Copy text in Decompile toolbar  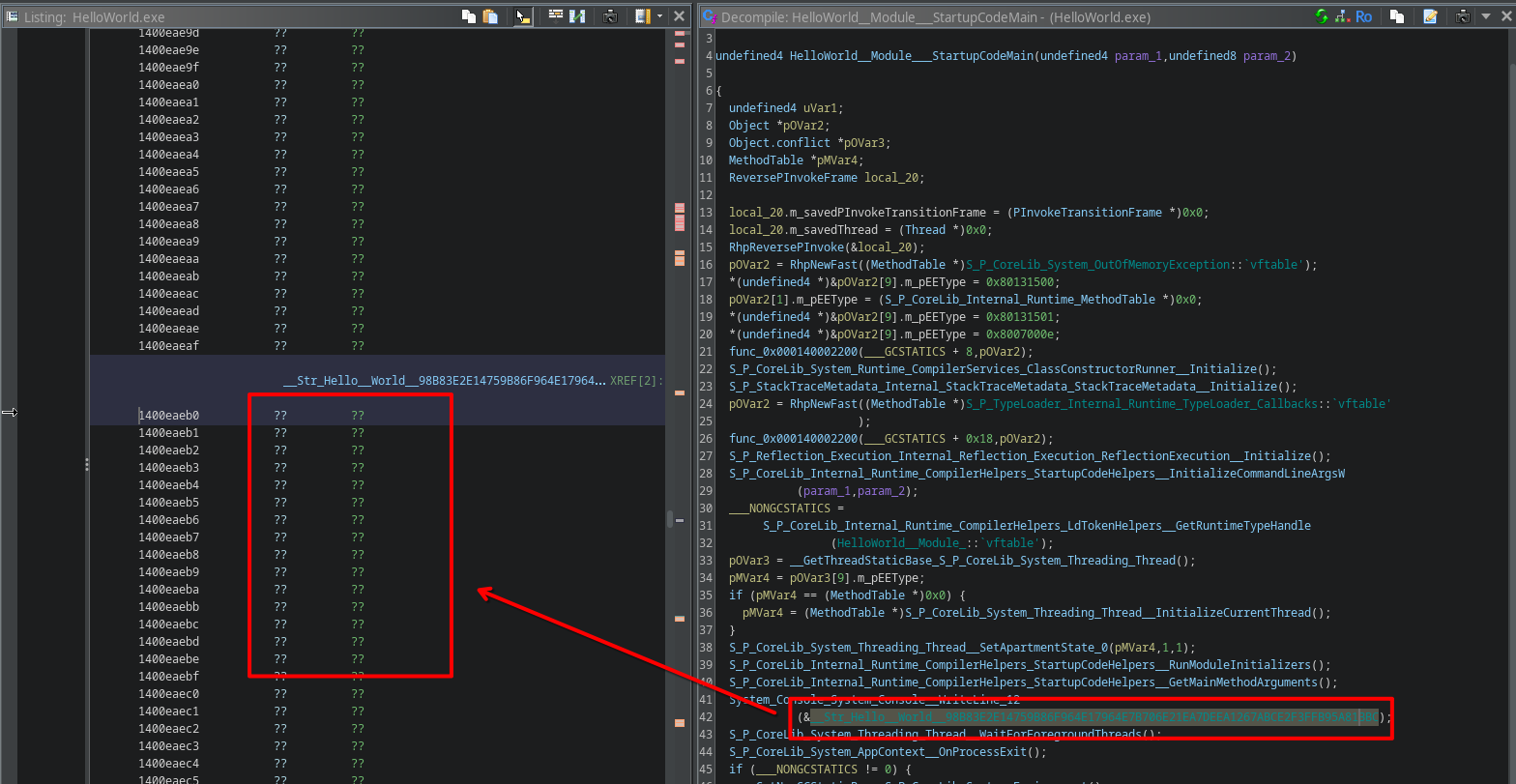coord(1397,16)
